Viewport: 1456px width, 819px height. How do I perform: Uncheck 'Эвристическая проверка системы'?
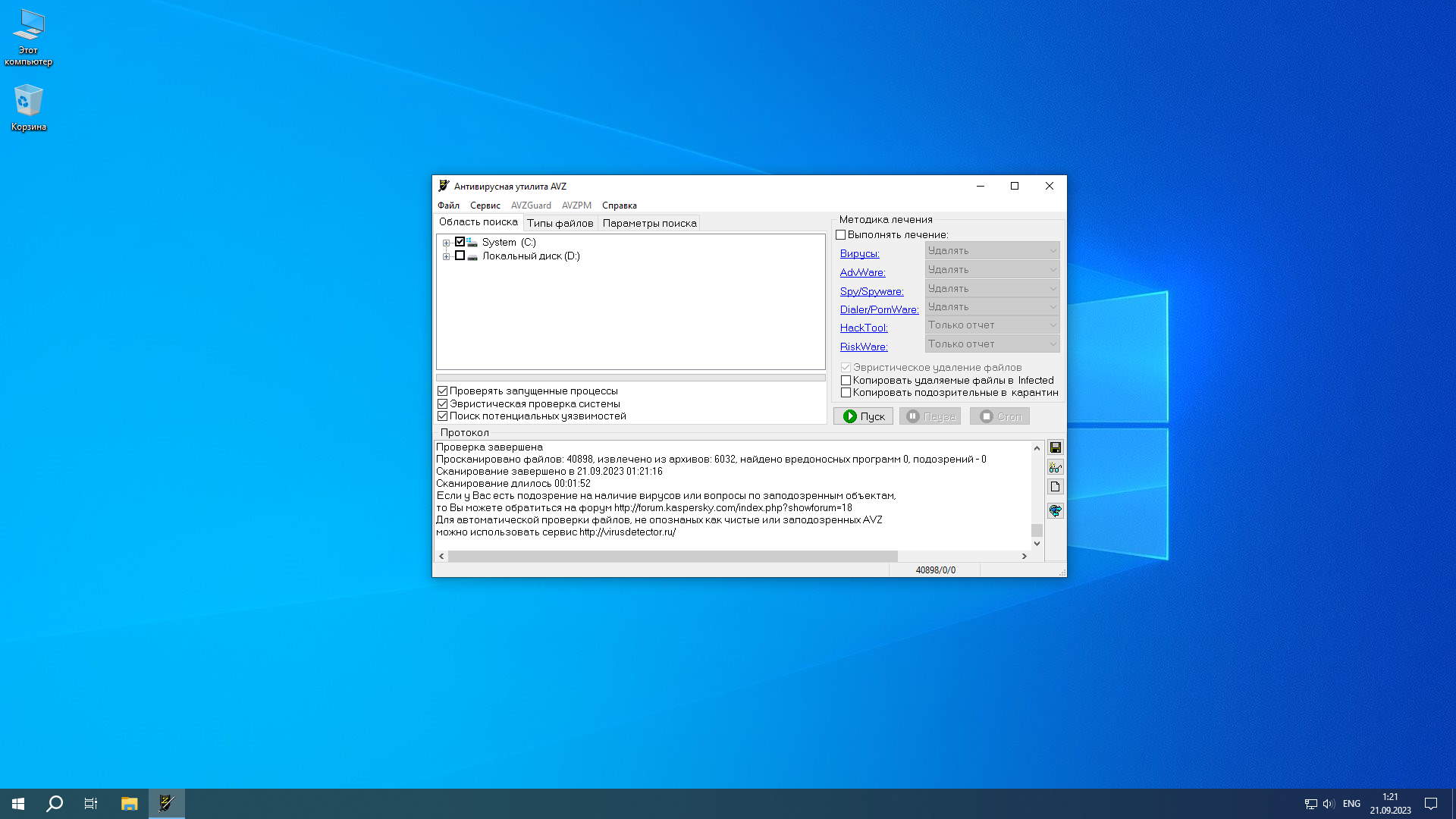(443, 404)
